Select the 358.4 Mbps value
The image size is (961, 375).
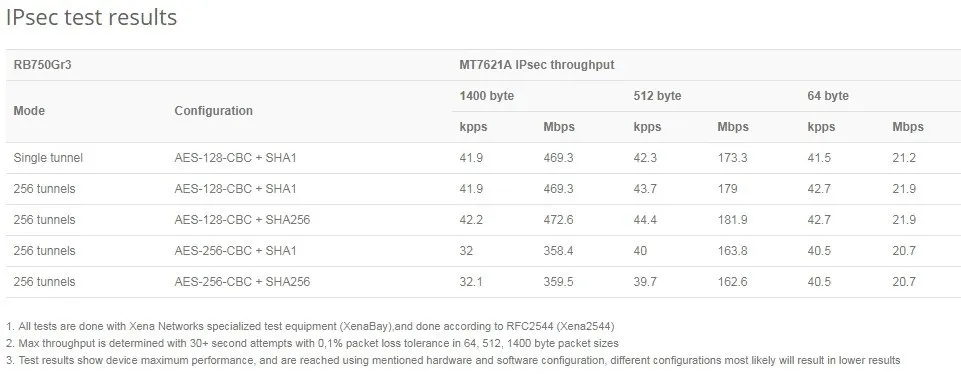coord(558,251)
